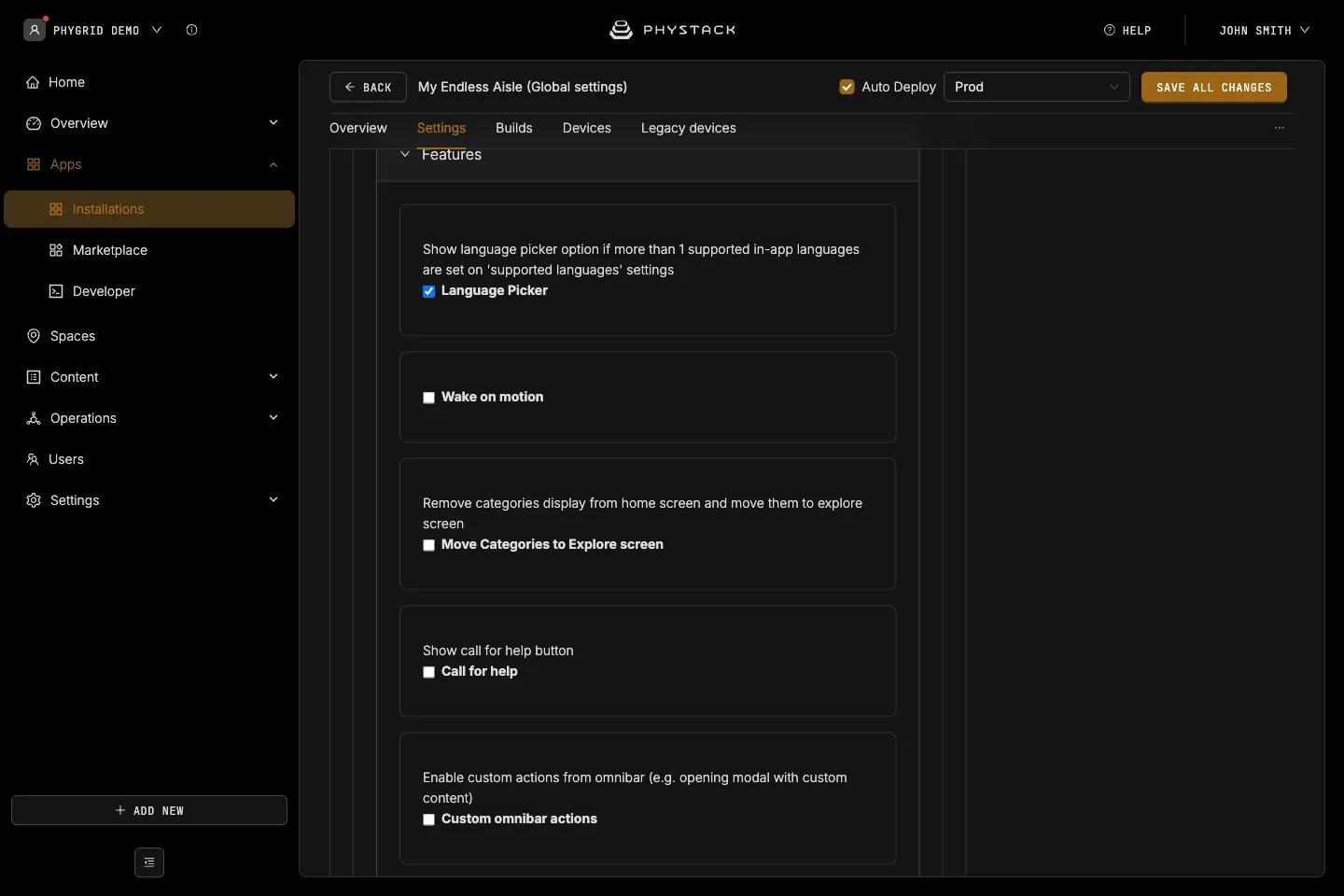1344x896 pixels.
Task: Open the info icon beside Phygrid Demo
Action: (x=191, y=30)
